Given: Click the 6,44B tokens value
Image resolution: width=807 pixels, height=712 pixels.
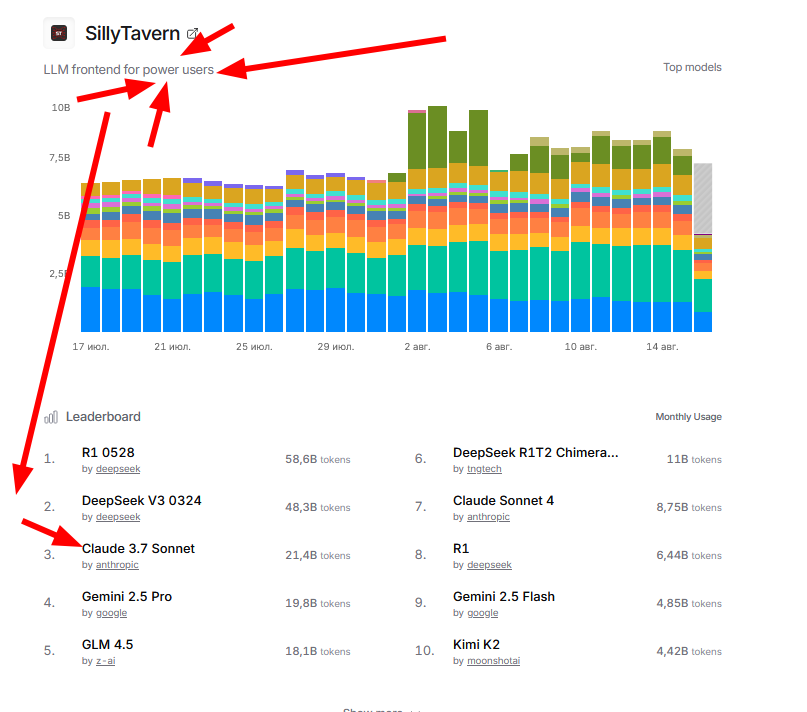Looking at the screenshot, I should click(689, 555).
